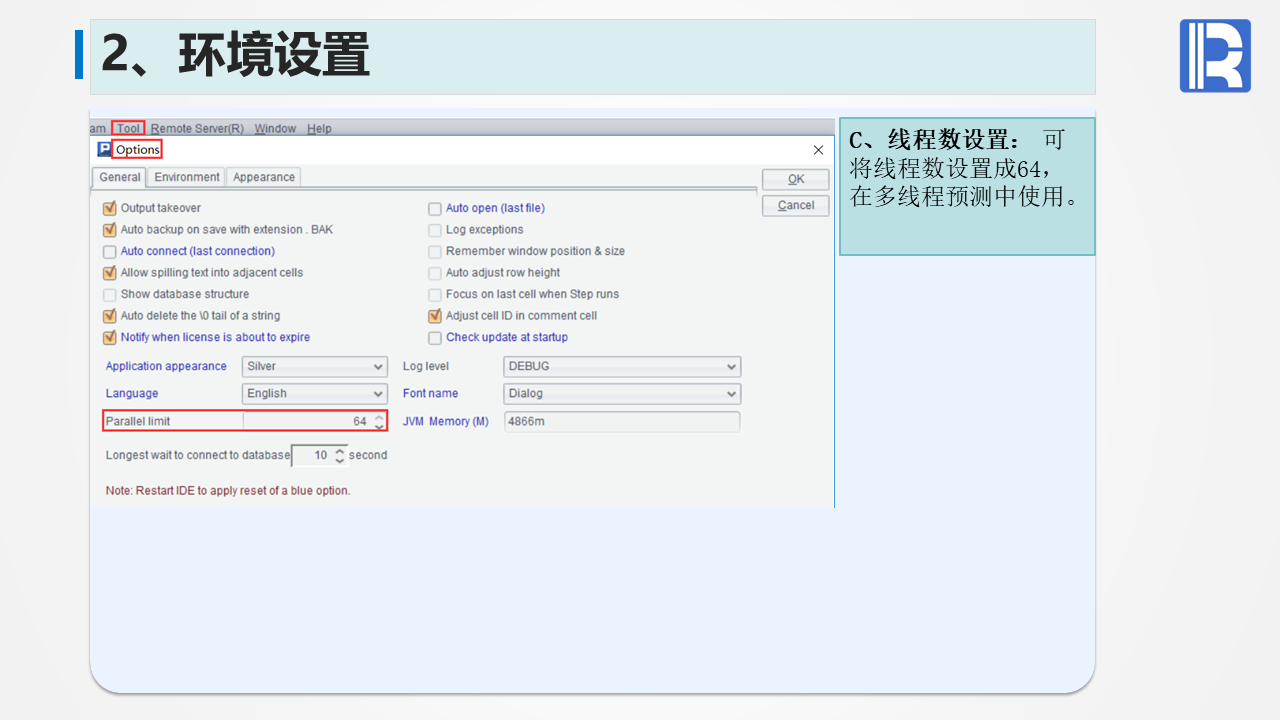Switch to the General tab
Screen dimensions: 1280x720
pos(120,177)
